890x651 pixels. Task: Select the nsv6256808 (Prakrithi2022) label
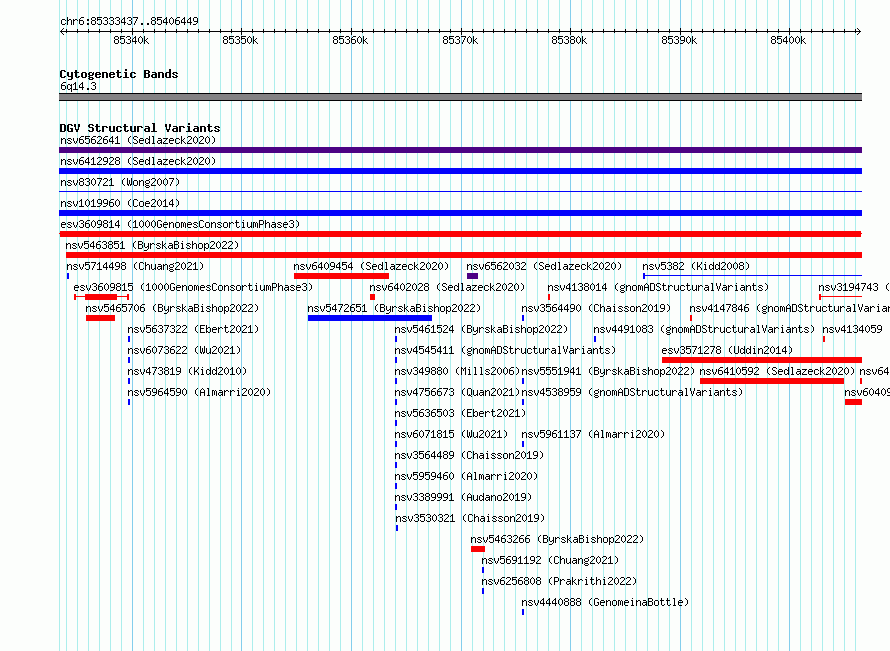click(x=559, y=581)
